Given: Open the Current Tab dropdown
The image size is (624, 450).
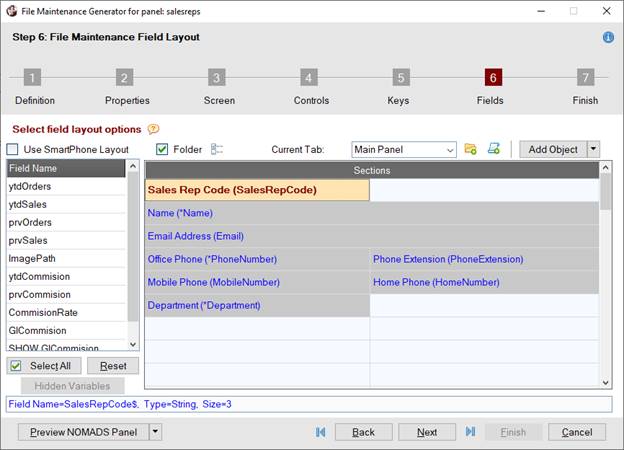Looking at the screenshot, I should 449,150.
